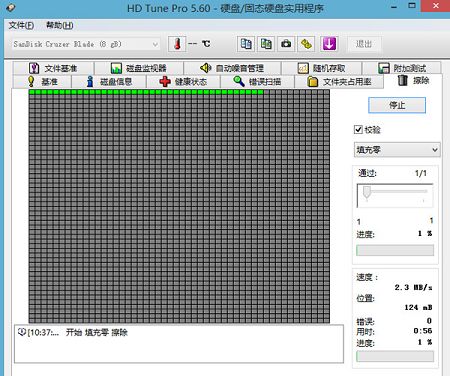
Task: Toggle the 校验 verify checkbox
Action: pos(358,130)
